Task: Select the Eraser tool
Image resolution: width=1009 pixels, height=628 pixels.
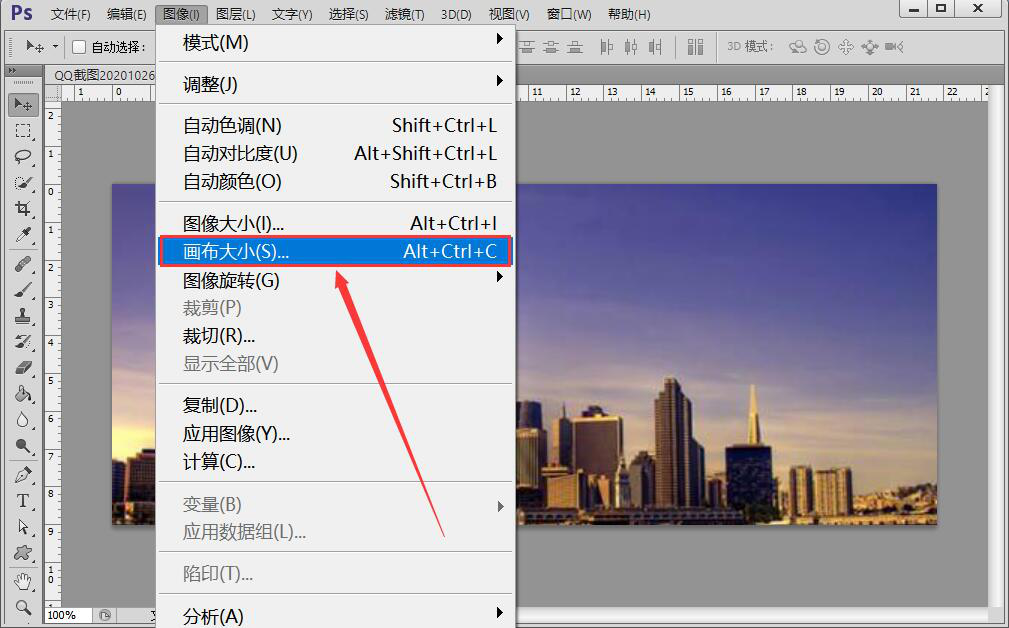Action: (x=23, y=367)
